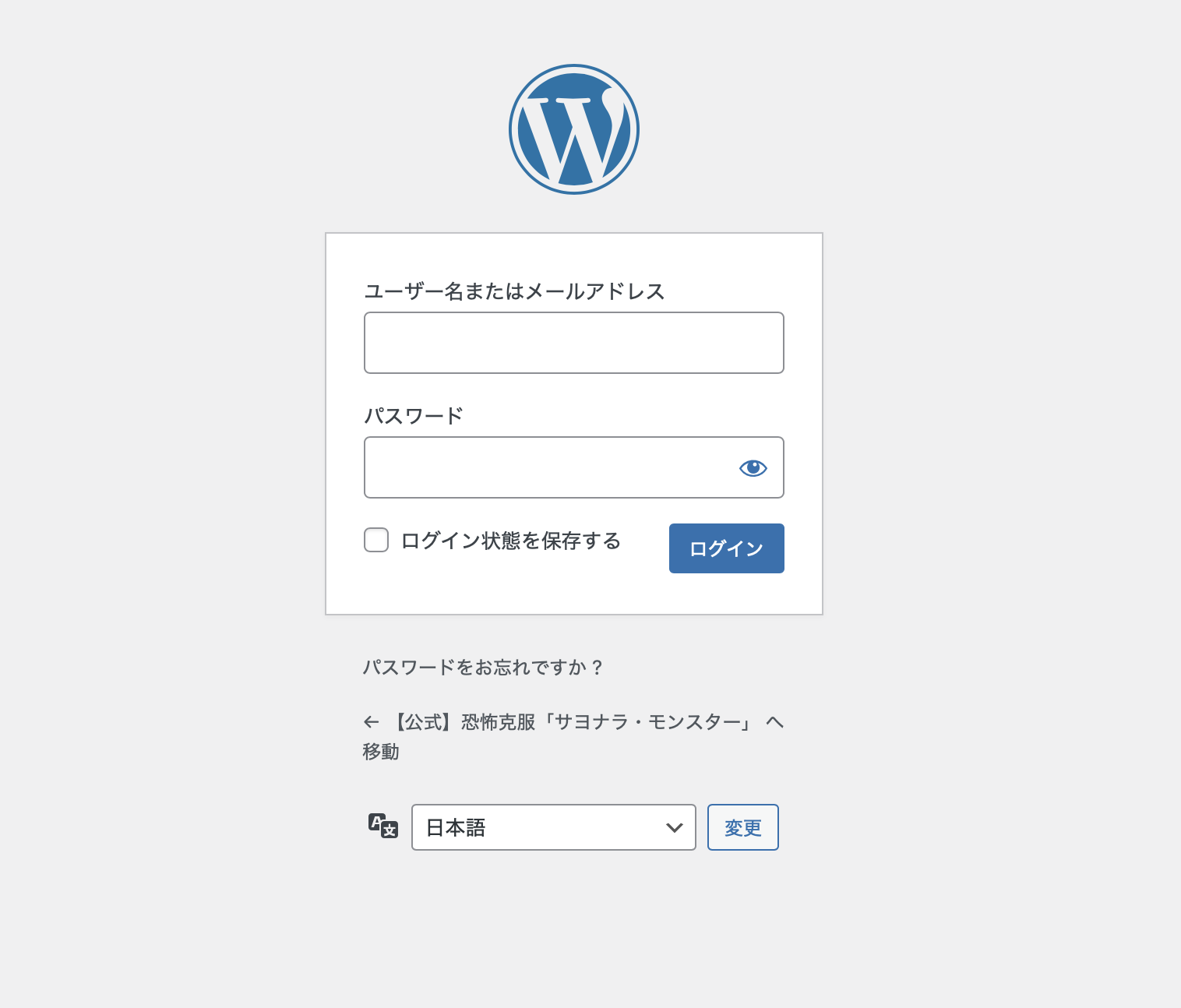Click the ユーザー名またはメールアドレス label

tap(514, 291)
